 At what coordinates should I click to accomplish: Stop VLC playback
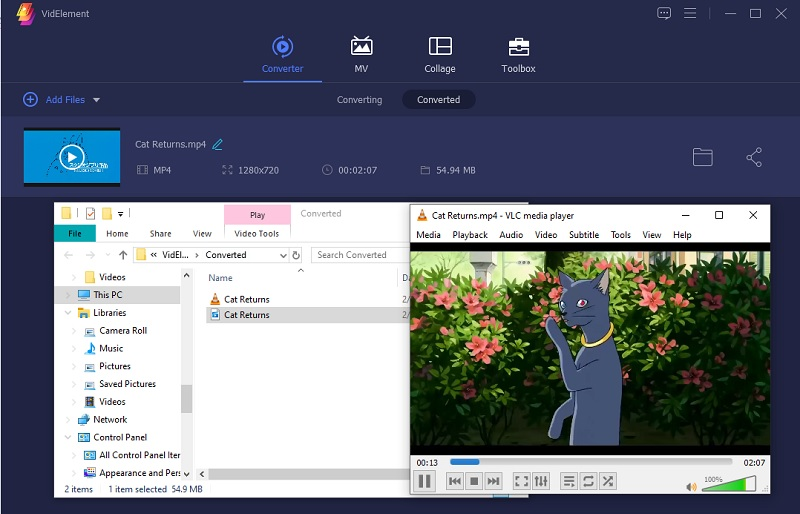click(474, 481)
